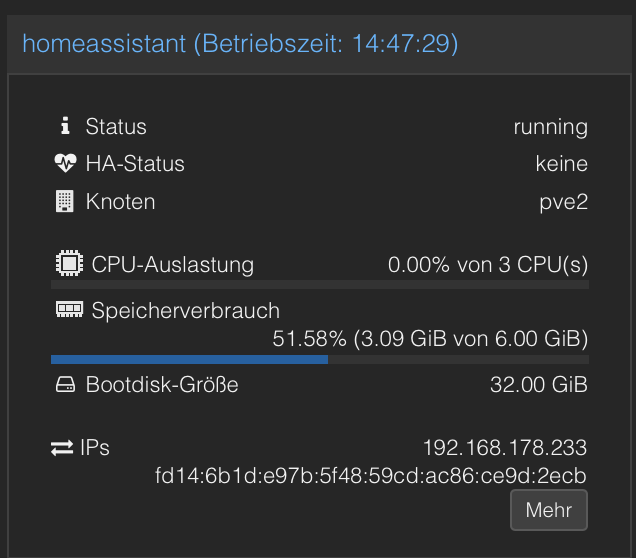Screen dimensions: 636x558
Task: Click the IPs exchange arrows icon
Action: point(62,448)
